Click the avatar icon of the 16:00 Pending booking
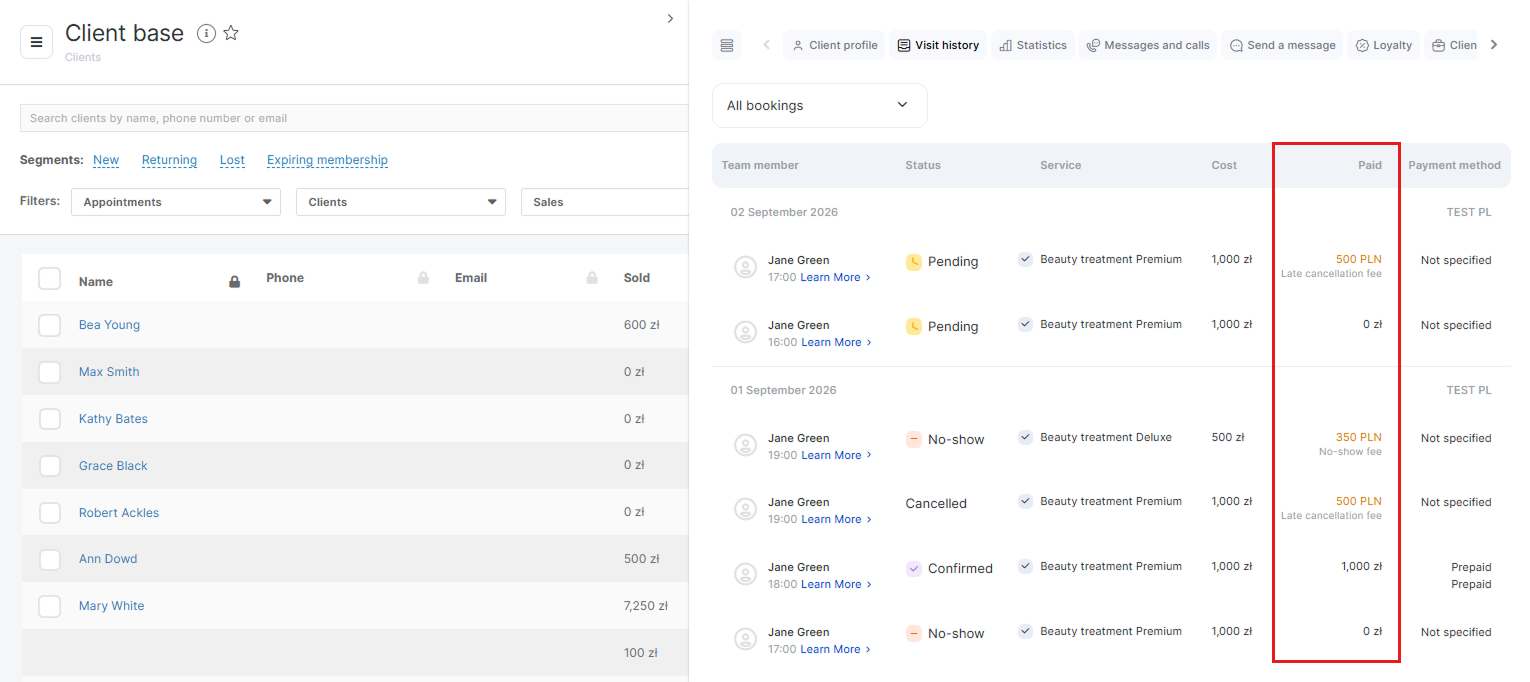This screenshot has width=1530, height=682. tap(745, 332)
